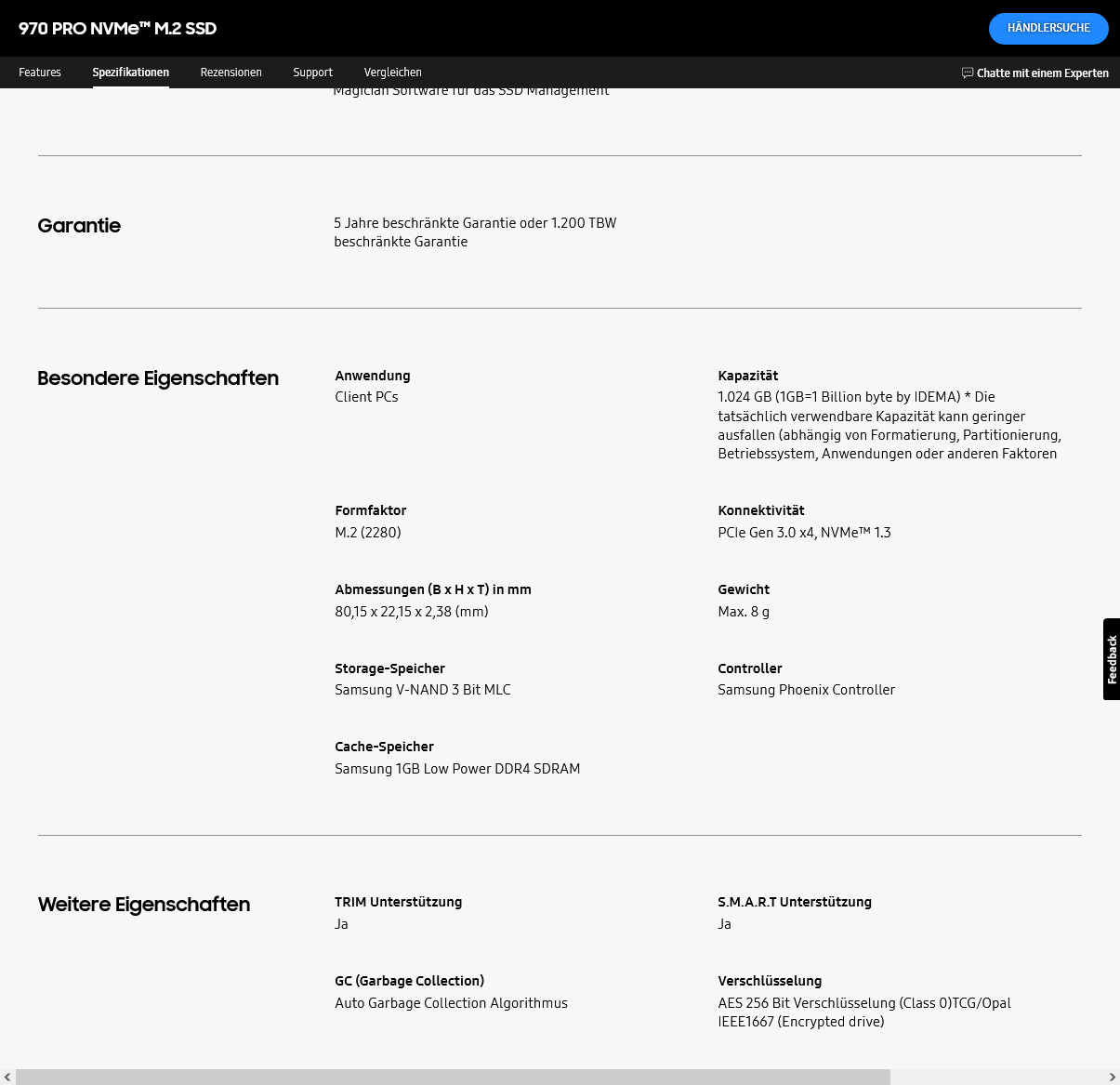Image resolution: width=1120 pixels, height=1085 pixels.
Task: Click the Controller label
Action: click(750, 668)
